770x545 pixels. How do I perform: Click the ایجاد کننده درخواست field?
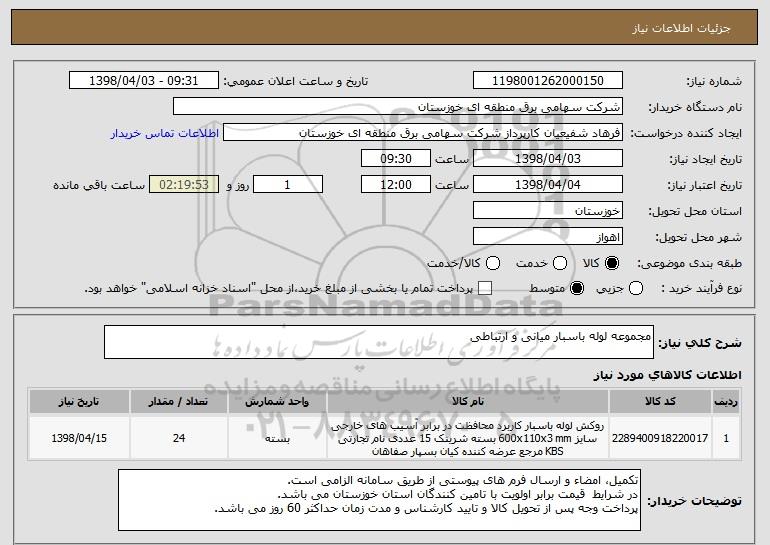(423, 133)
